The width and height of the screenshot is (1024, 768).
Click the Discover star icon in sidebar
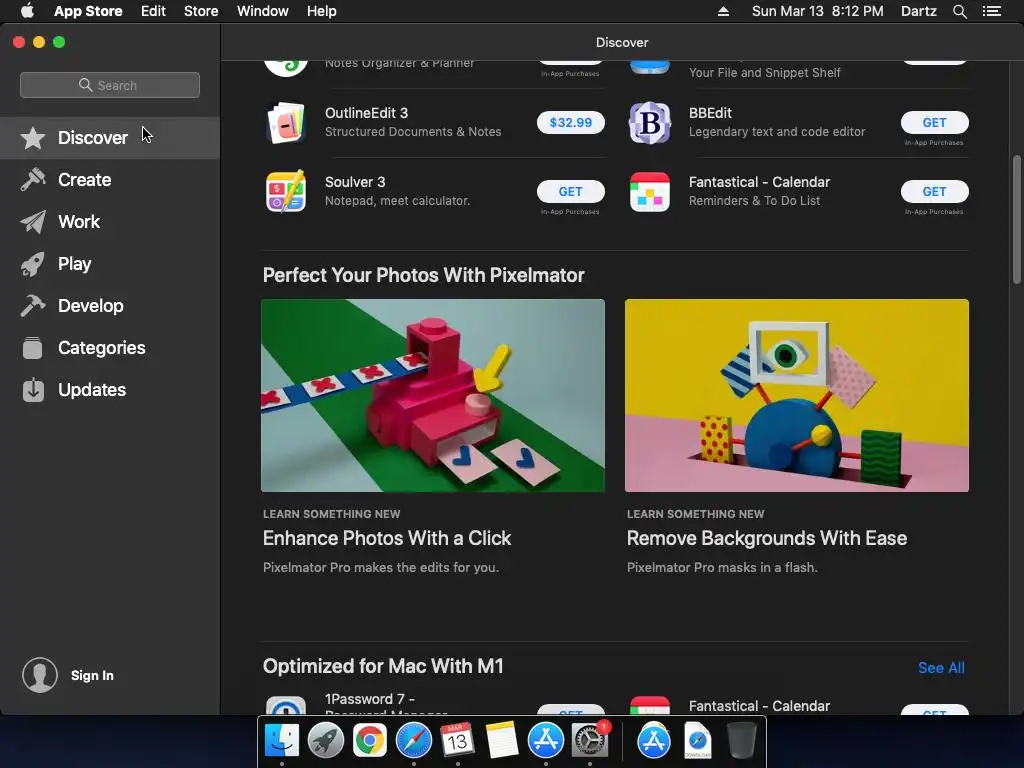(33, 138)
